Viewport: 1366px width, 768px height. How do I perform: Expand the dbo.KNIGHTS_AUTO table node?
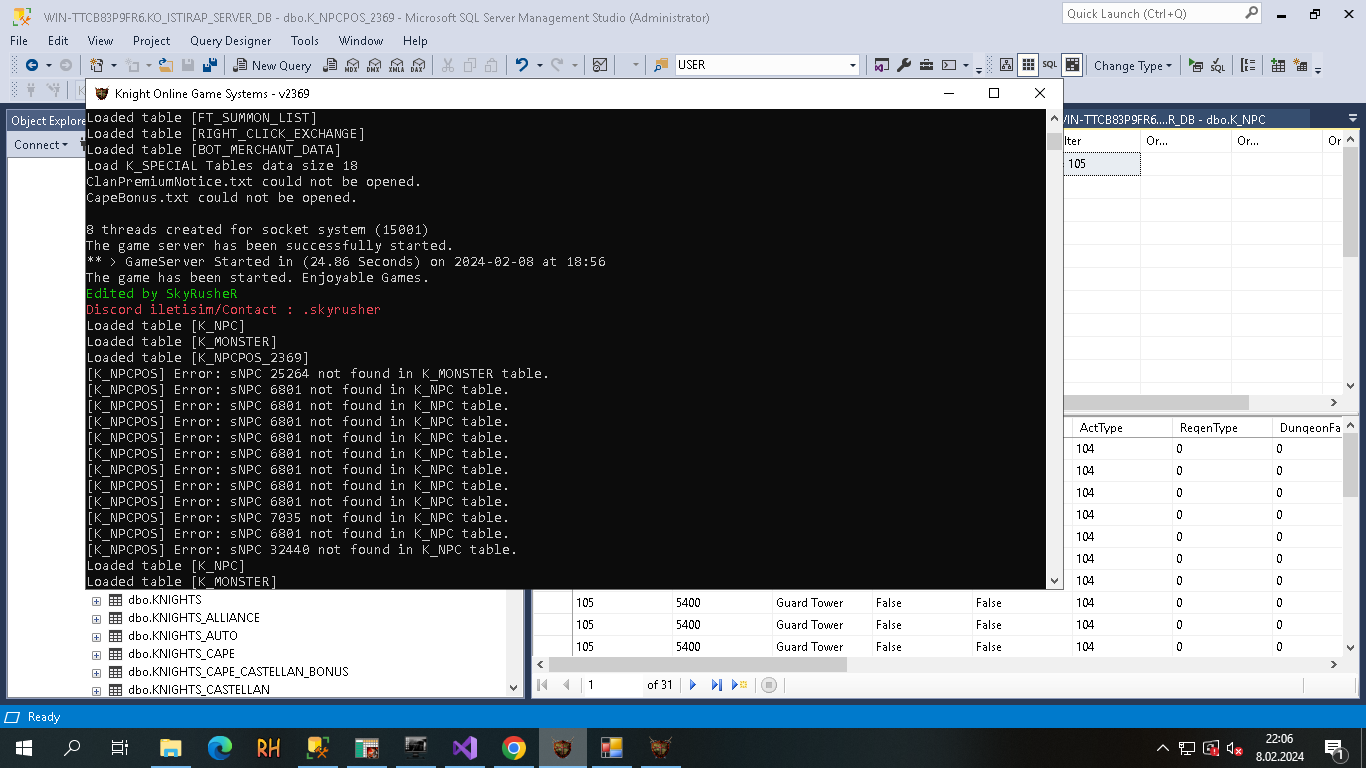click(96, 637)
